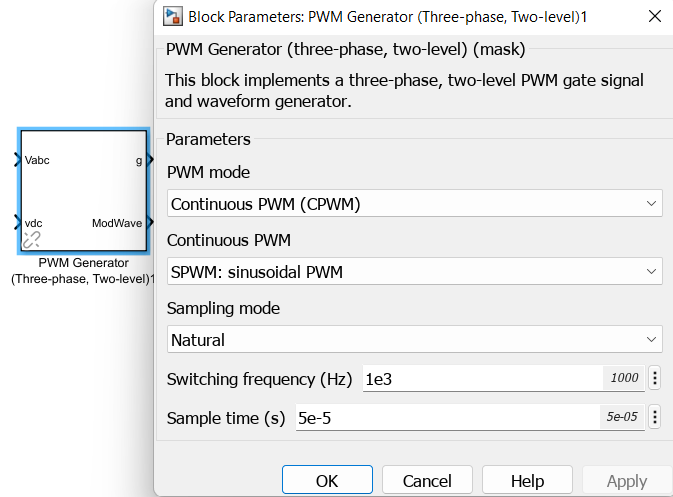Click the g output port arrow
The image size is (673, 497).
(x=150, y=159)
